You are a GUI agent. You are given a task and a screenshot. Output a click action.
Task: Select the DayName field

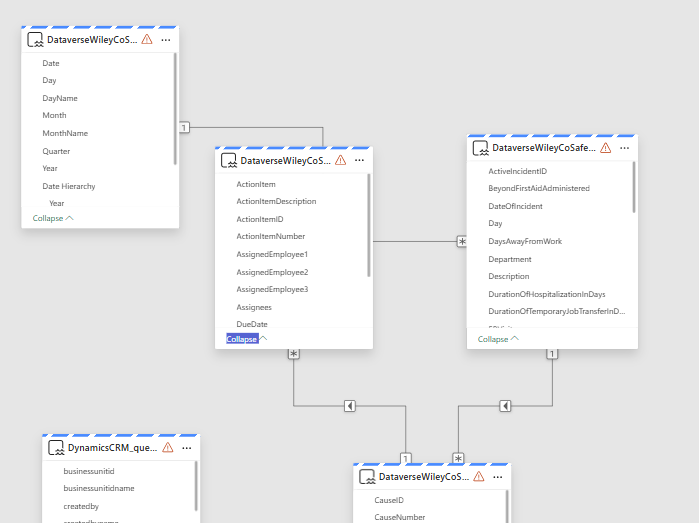(60, 98)
